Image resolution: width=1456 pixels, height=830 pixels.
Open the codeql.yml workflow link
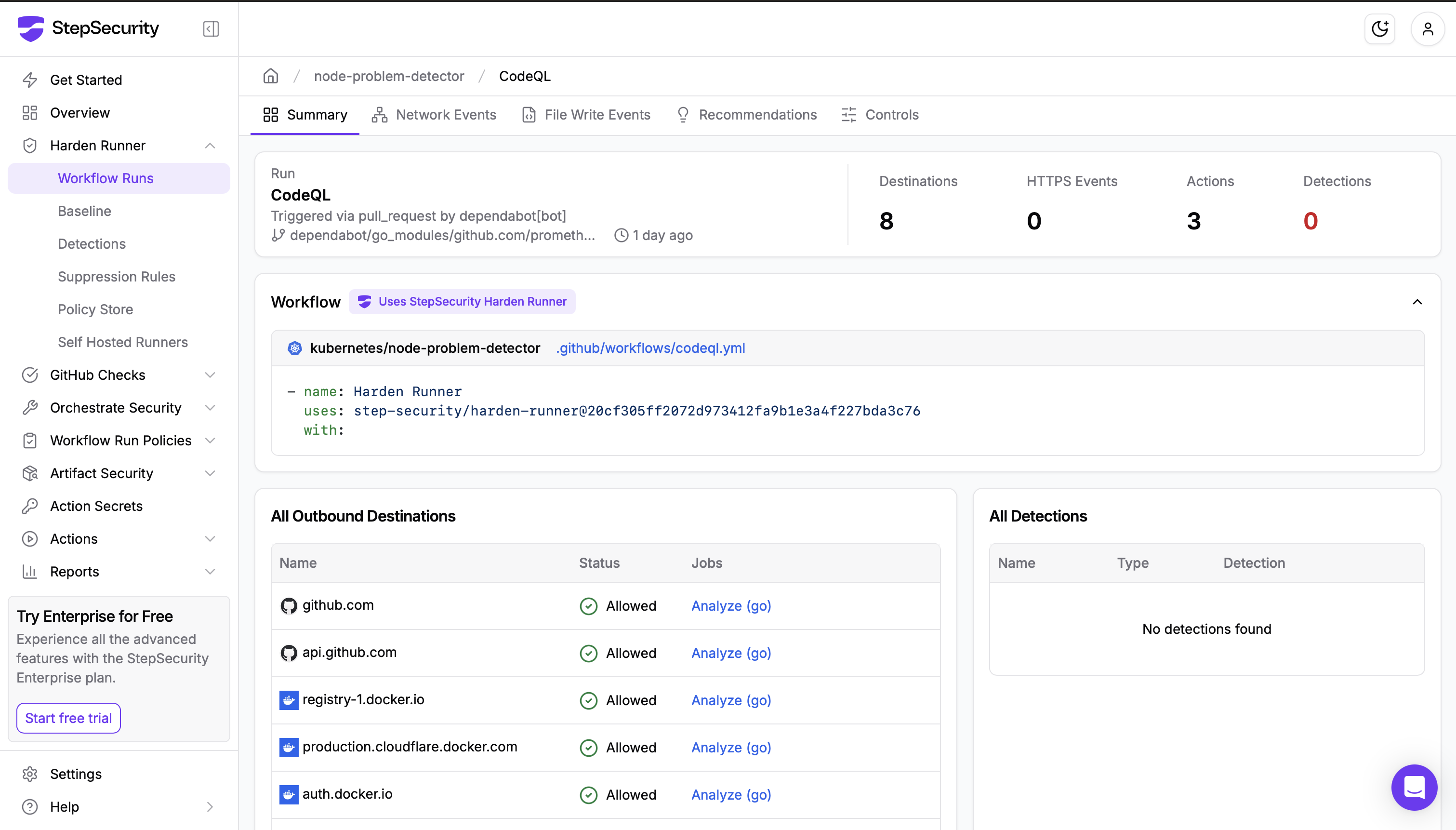(x=650, y=348)
